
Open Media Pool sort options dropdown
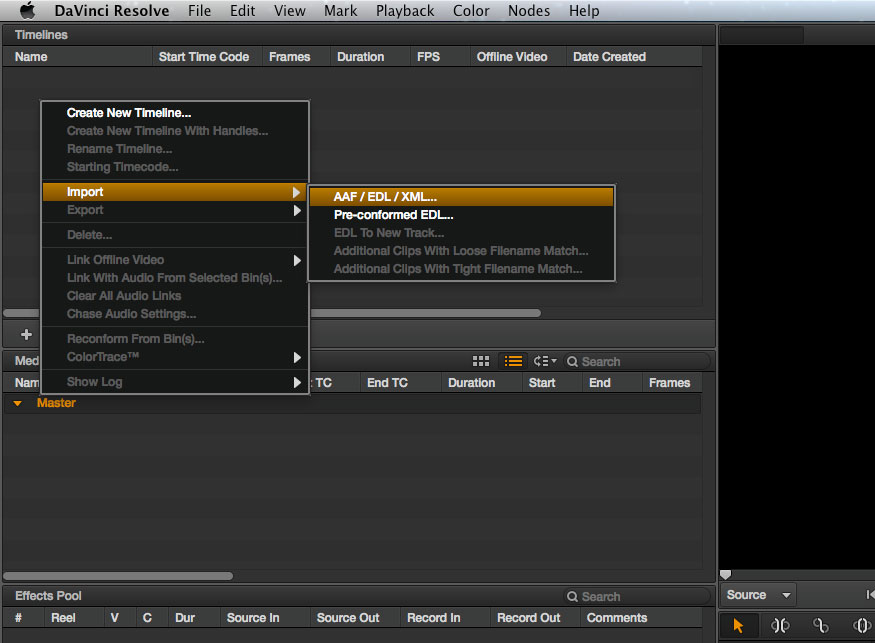[x=545, y=361]
